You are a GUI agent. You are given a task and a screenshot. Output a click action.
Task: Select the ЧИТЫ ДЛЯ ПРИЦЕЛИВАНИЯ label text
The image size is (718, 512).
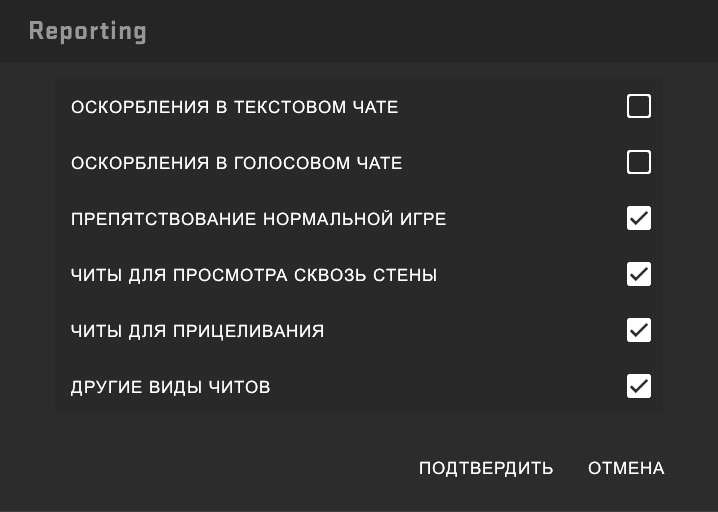click(x=197, y=331)
